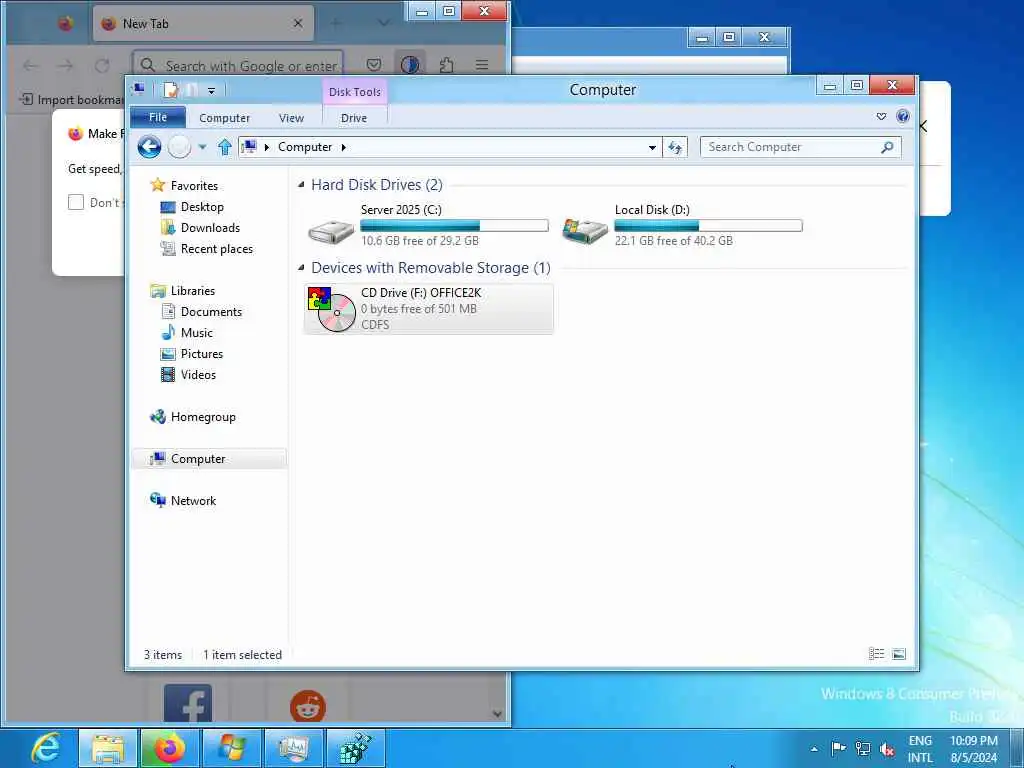1024x768 pixels.
Task: Open Recent places in navigation pane
Action: pyautogui.click(x=217, y=249)
